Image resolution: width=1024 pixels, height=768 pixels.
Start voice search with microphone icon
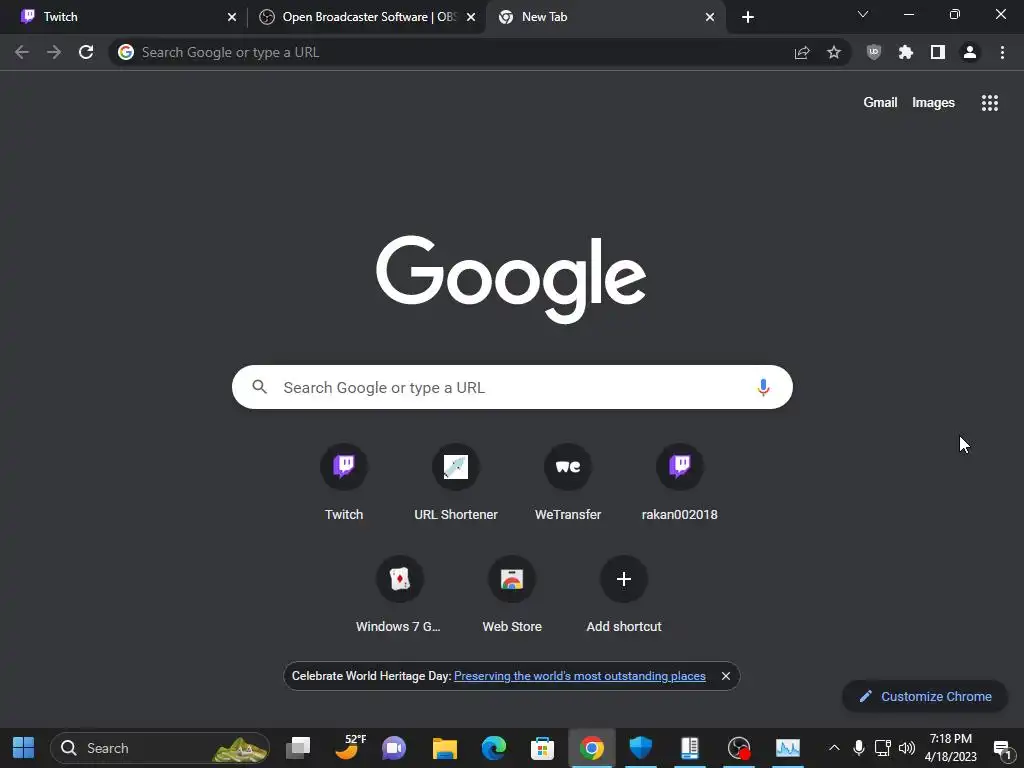[763, 387]
